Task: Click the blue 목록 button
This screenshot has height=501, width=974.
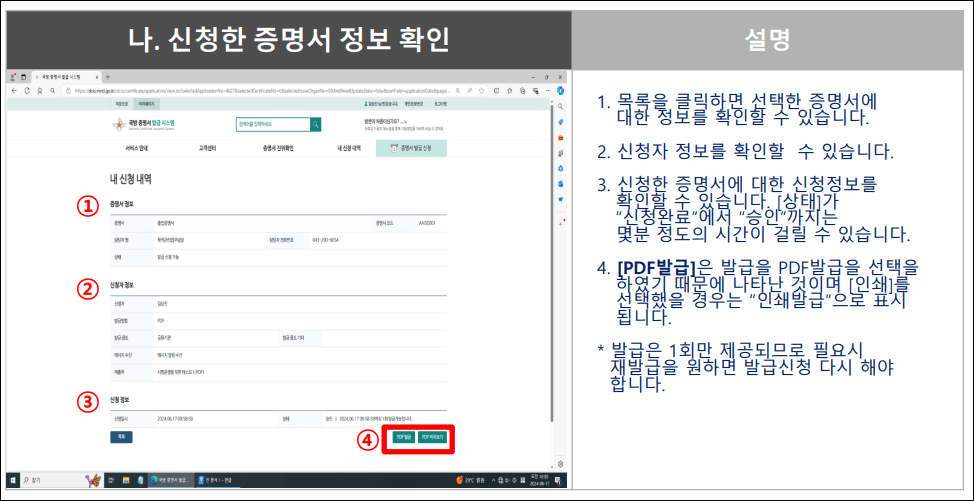Action: pyautogui.click(x=120, y=437)
